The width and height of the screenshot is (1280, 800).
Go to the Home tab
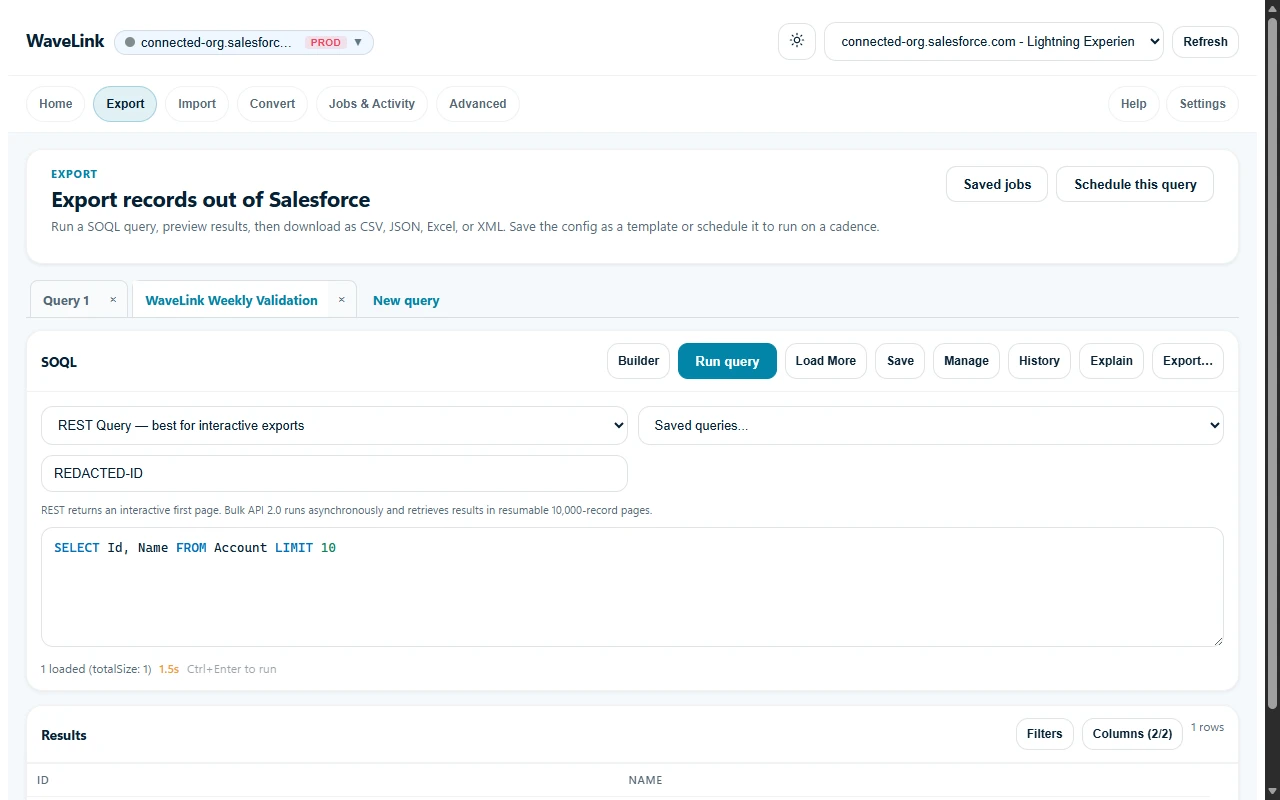(56, 104)
